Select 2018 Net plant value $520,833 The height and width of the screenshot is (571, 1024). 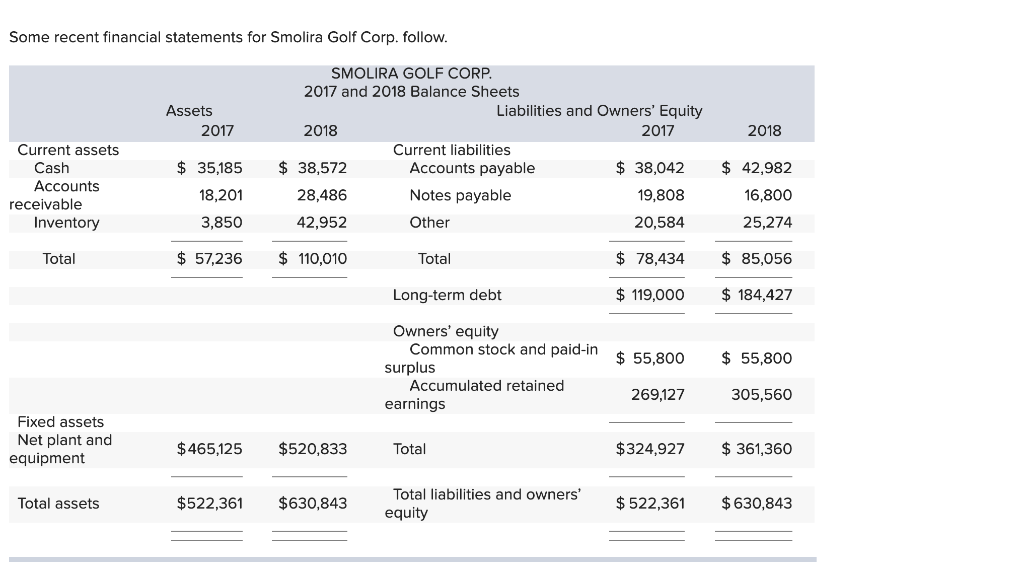coord(312,449)
